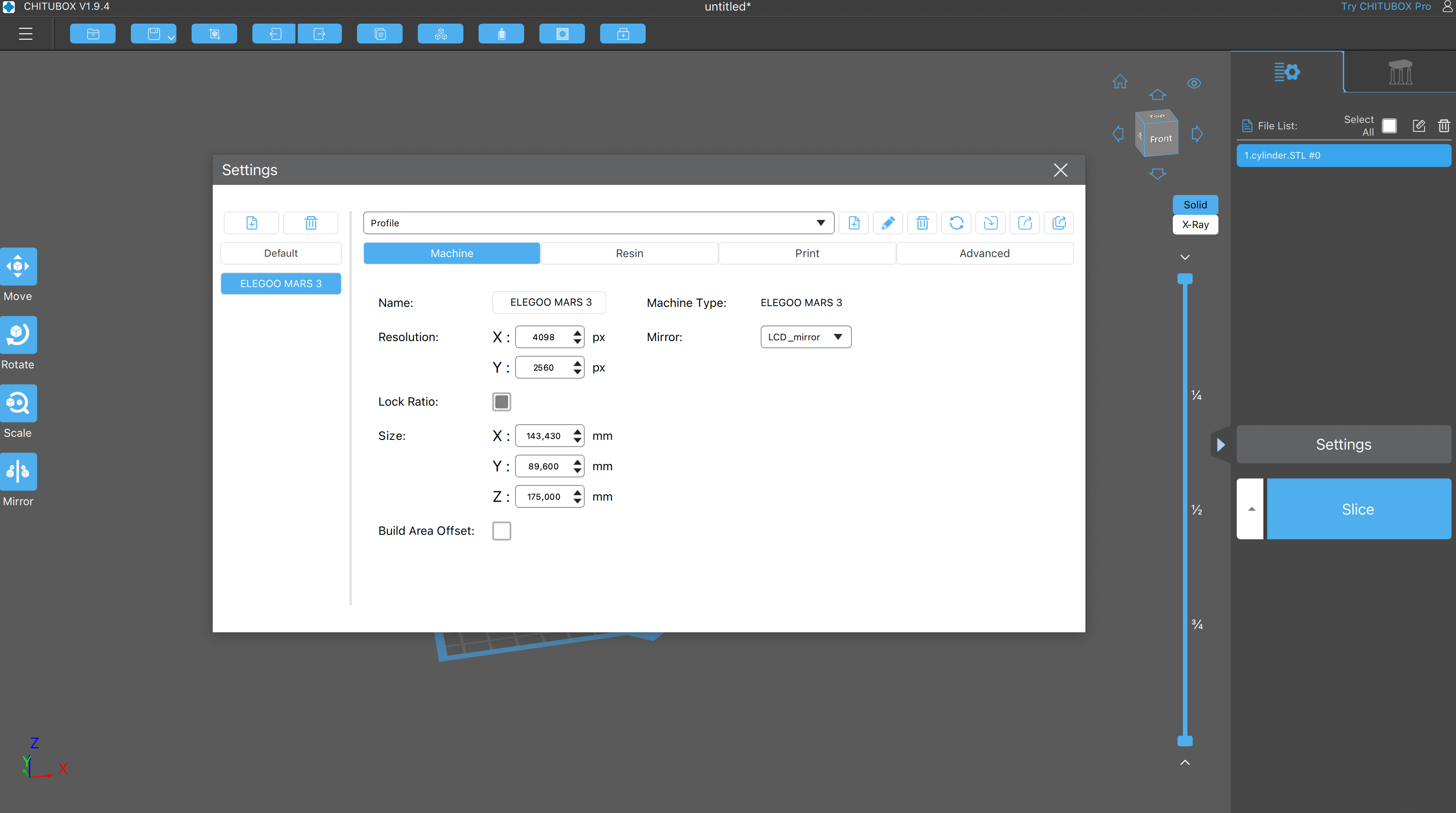The image size is (1456, 813).
Task: Select the Mirror tool
Action: pyautogui.click(x=18, y=472)
